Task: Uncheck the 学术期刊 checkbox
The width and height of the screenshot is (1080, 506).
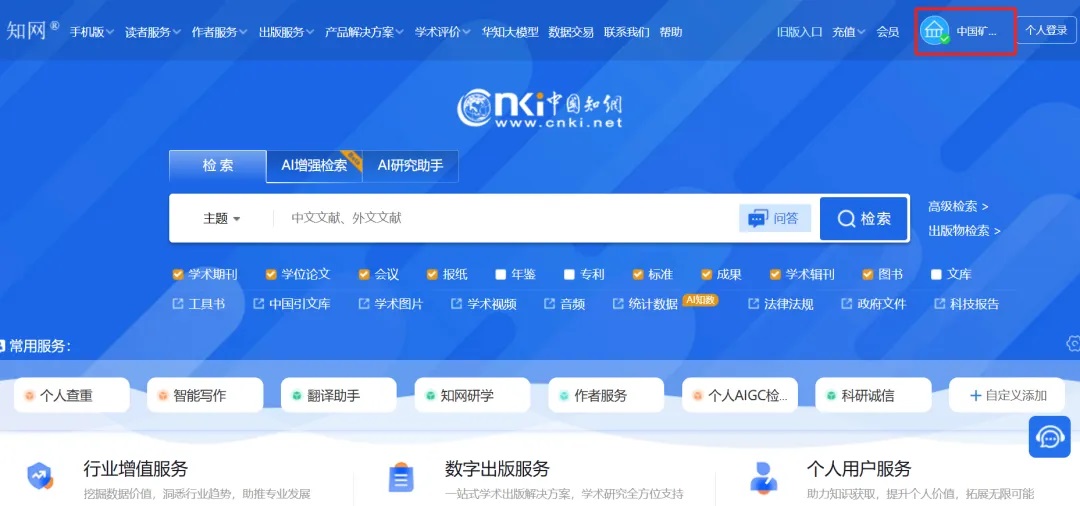Action: (x=178, y=275)
